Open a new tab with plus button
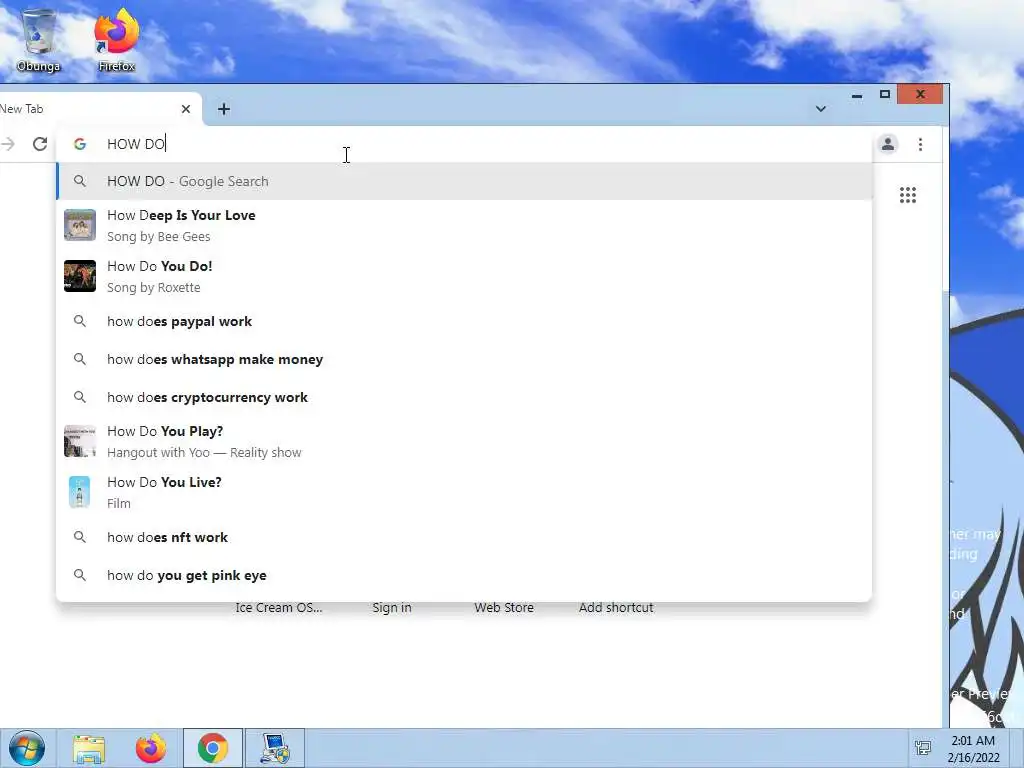 point(224,109)
